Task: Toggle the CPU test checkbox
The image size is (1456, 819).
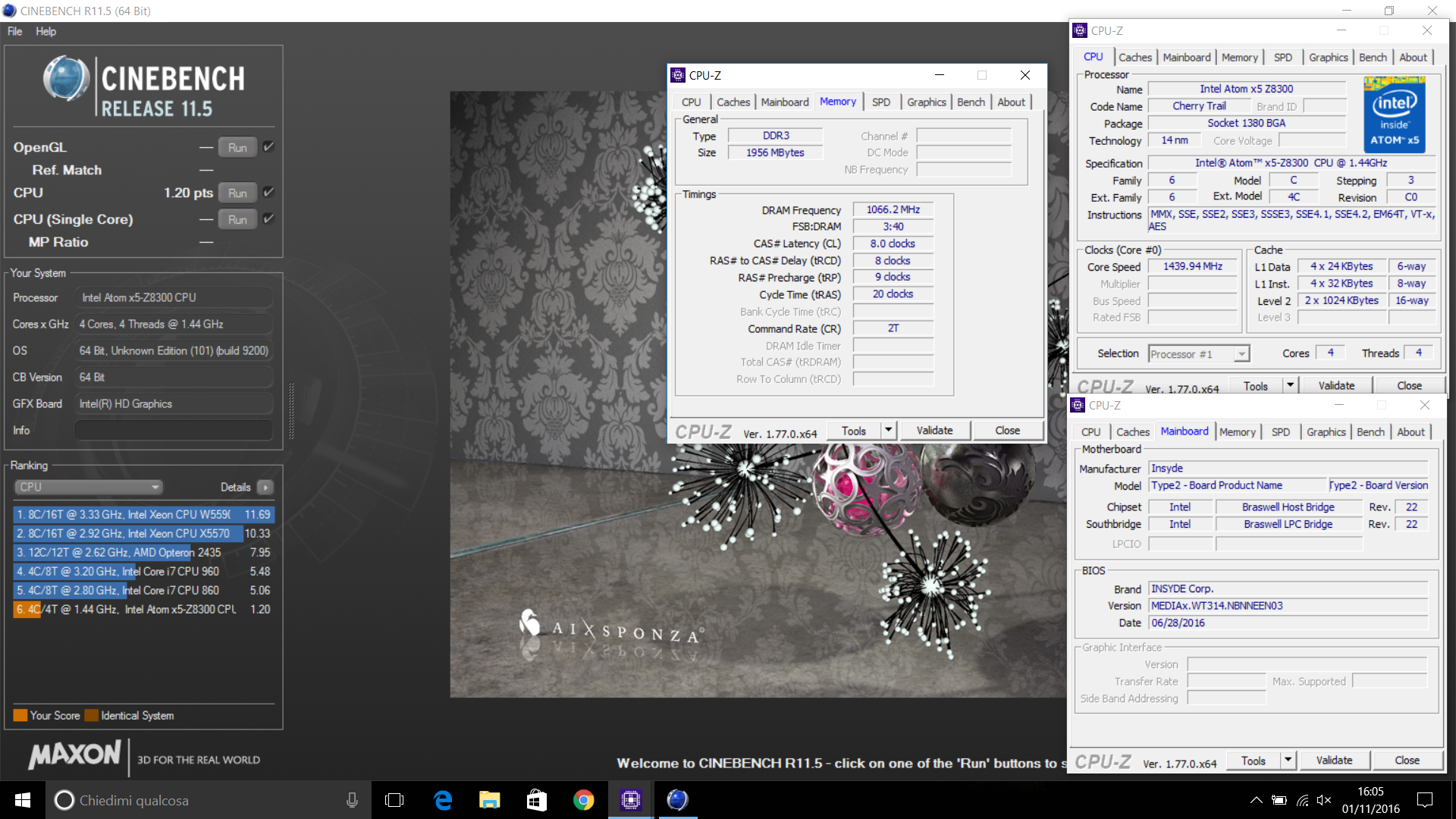Action: point(268,192)
